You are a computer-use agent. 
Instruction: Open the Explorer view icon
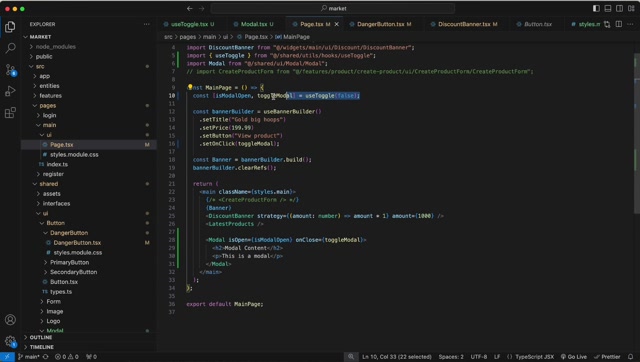click(x=10, y=27)
